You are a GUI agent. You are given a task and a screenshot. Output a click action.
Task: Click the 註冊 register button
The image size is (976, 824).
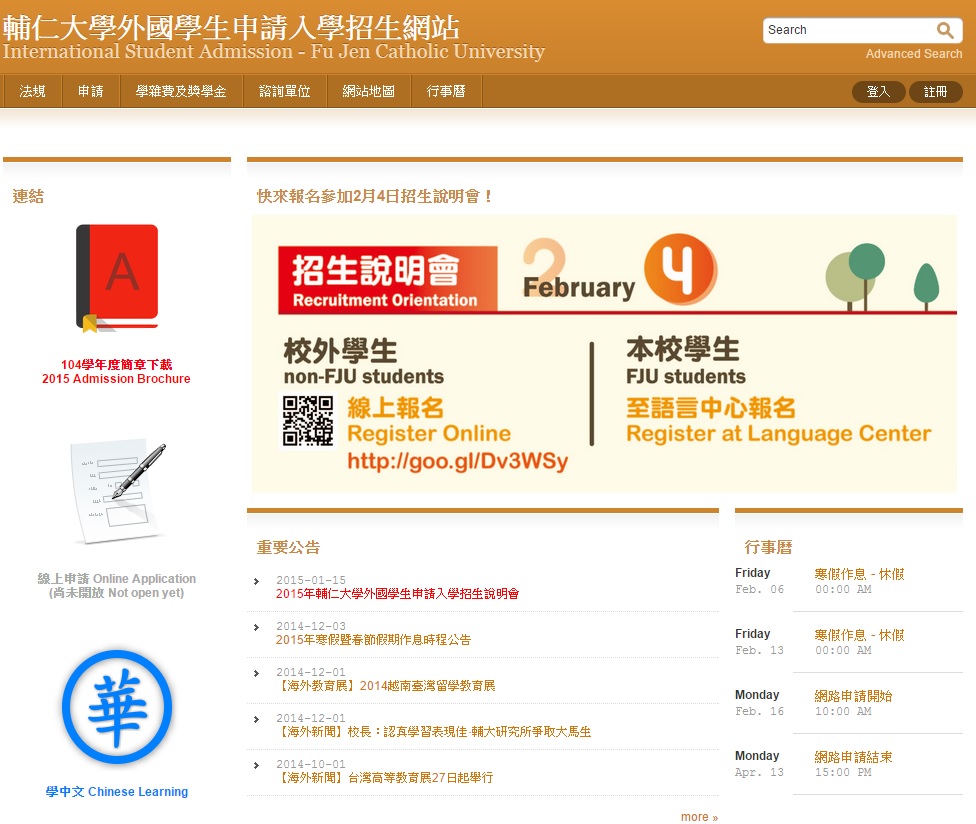936,91
